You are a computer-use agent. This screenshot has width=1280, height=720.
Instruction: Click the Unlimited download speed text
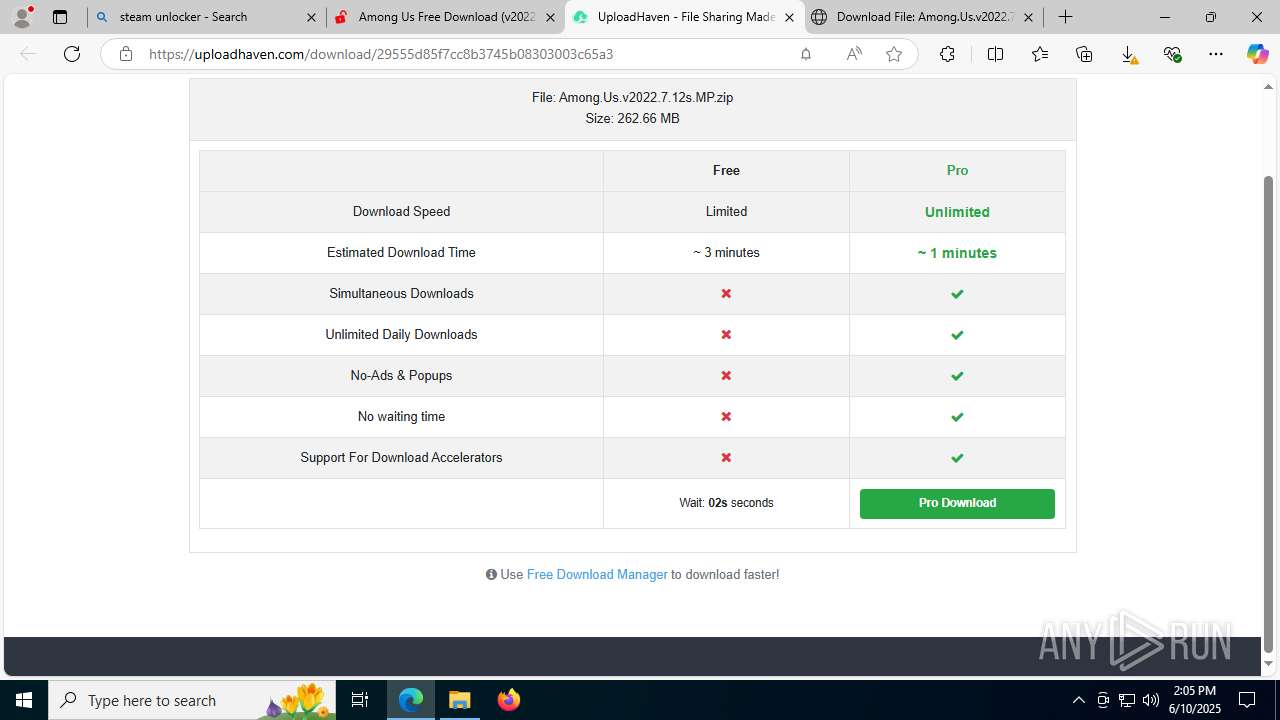[x=957, y=212]
